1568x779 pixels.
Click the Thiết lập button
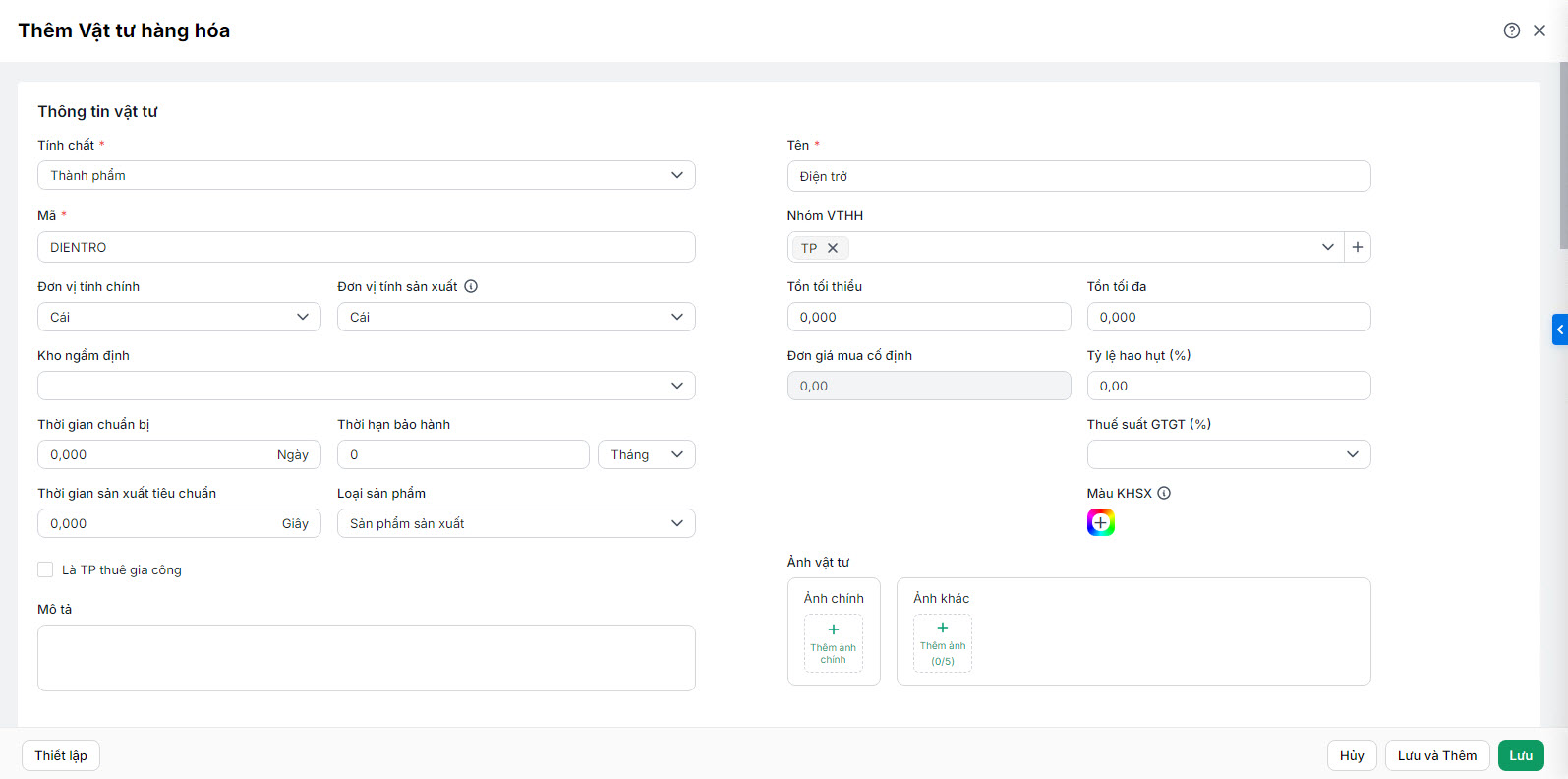click(x=61, y=755)
